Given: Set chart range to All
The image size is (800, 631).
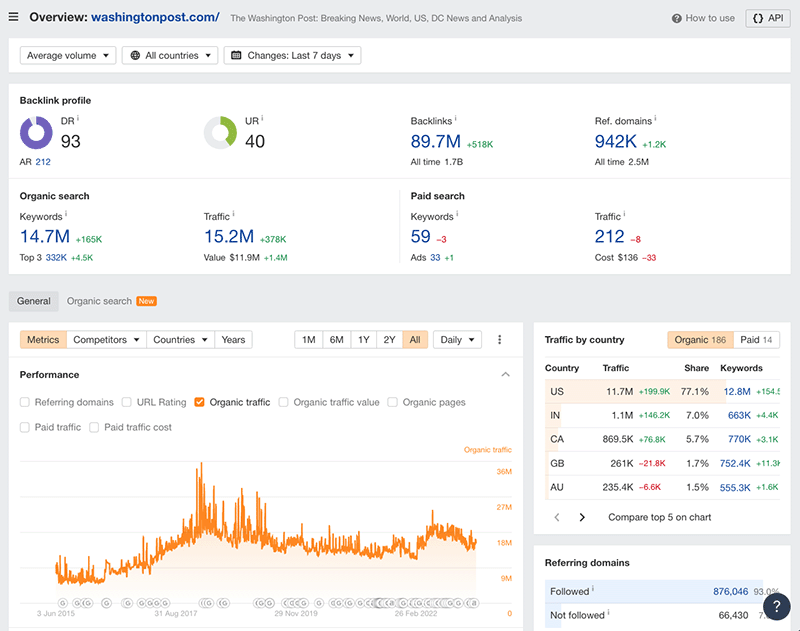Looking at the screenshot, I should click(x=415, y=340).
